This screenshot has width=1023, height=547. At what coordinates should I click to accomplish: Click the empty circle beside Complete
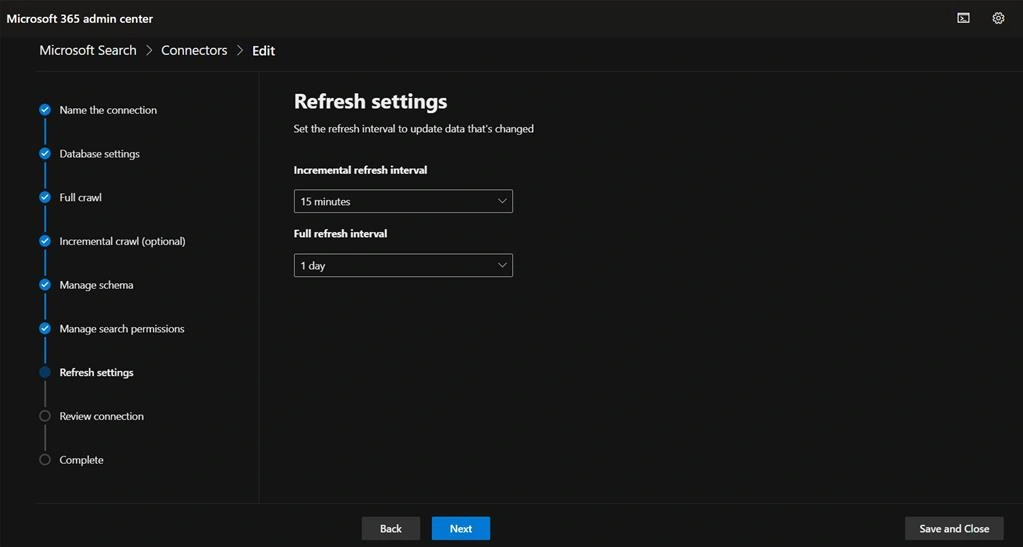[x=45, y=460]
